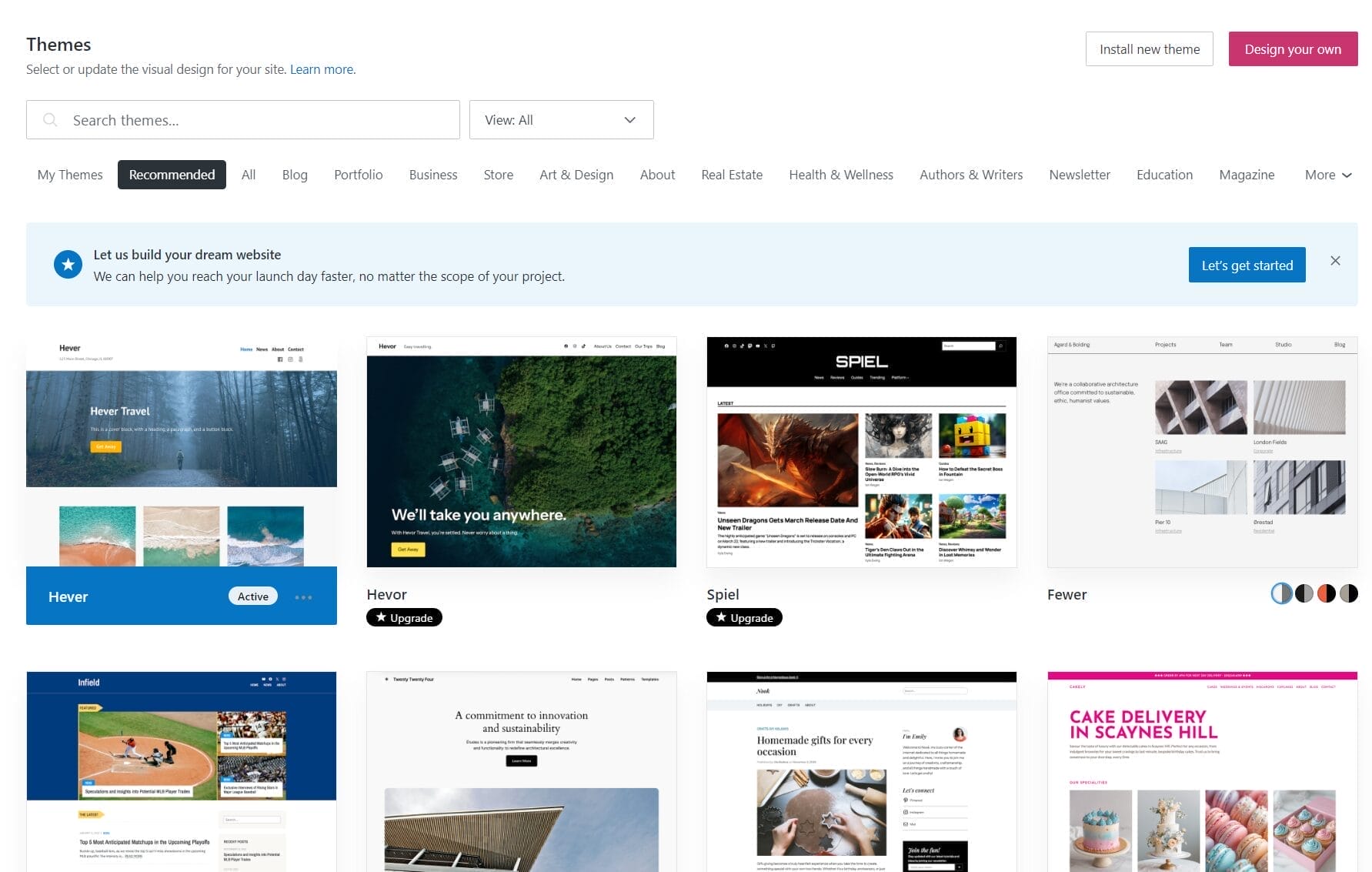The height and width of the screenshot is (872, 1372).
Task: Click the blue star banner icon
Action: [68, 265]
